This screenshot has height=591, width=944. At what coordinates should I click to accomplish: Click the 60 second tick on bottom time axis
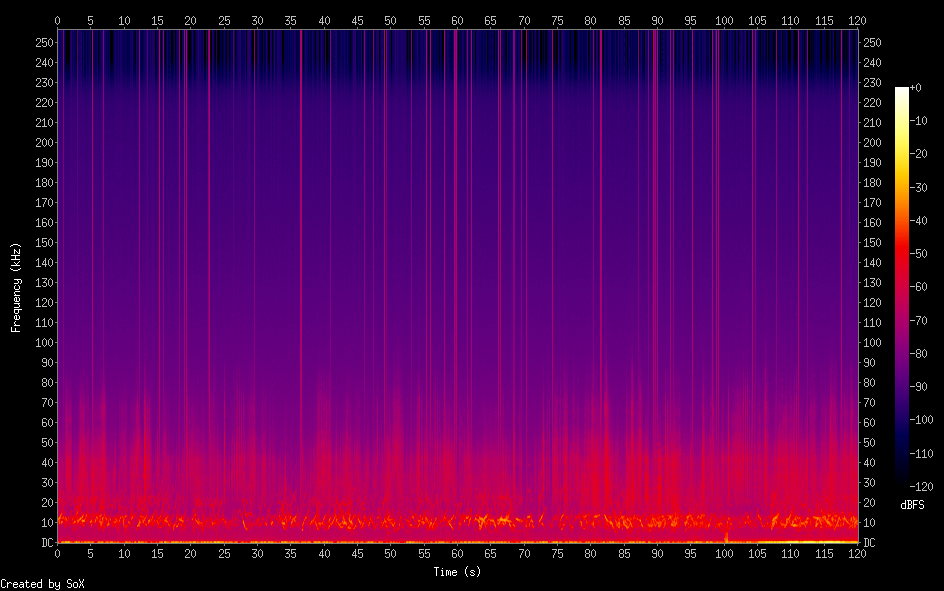coord(457,553)
